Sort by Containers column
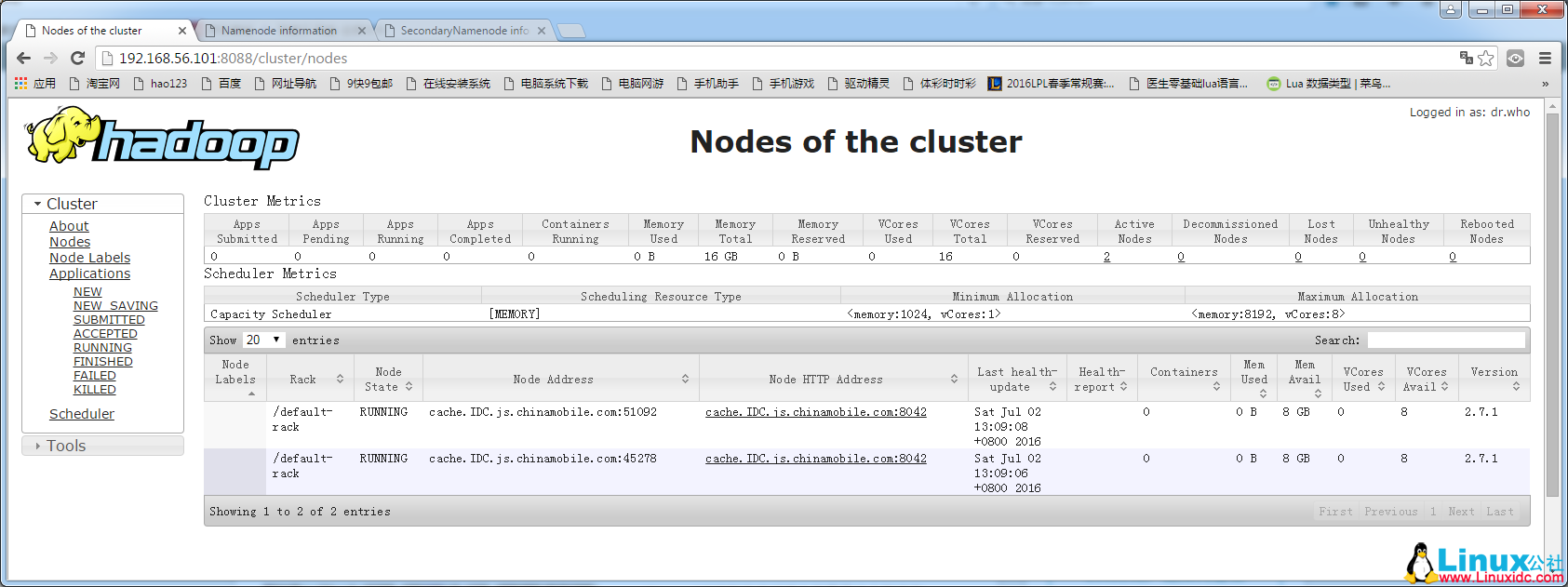This screenshot has height=587, width=1568. click(1184, 379)
